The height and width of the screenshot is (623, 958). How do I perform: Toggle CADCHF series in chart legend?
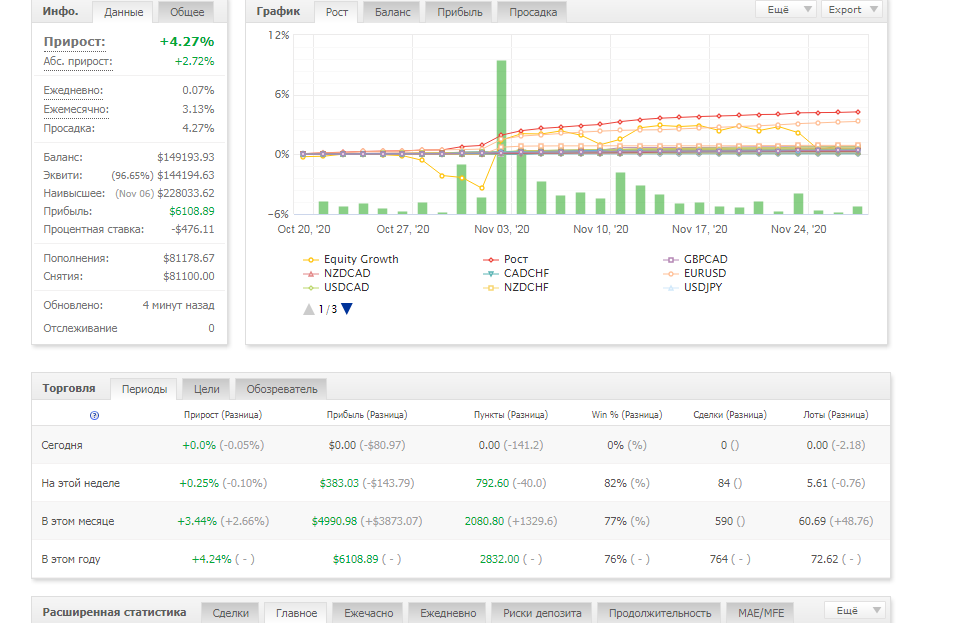[516, 273]
